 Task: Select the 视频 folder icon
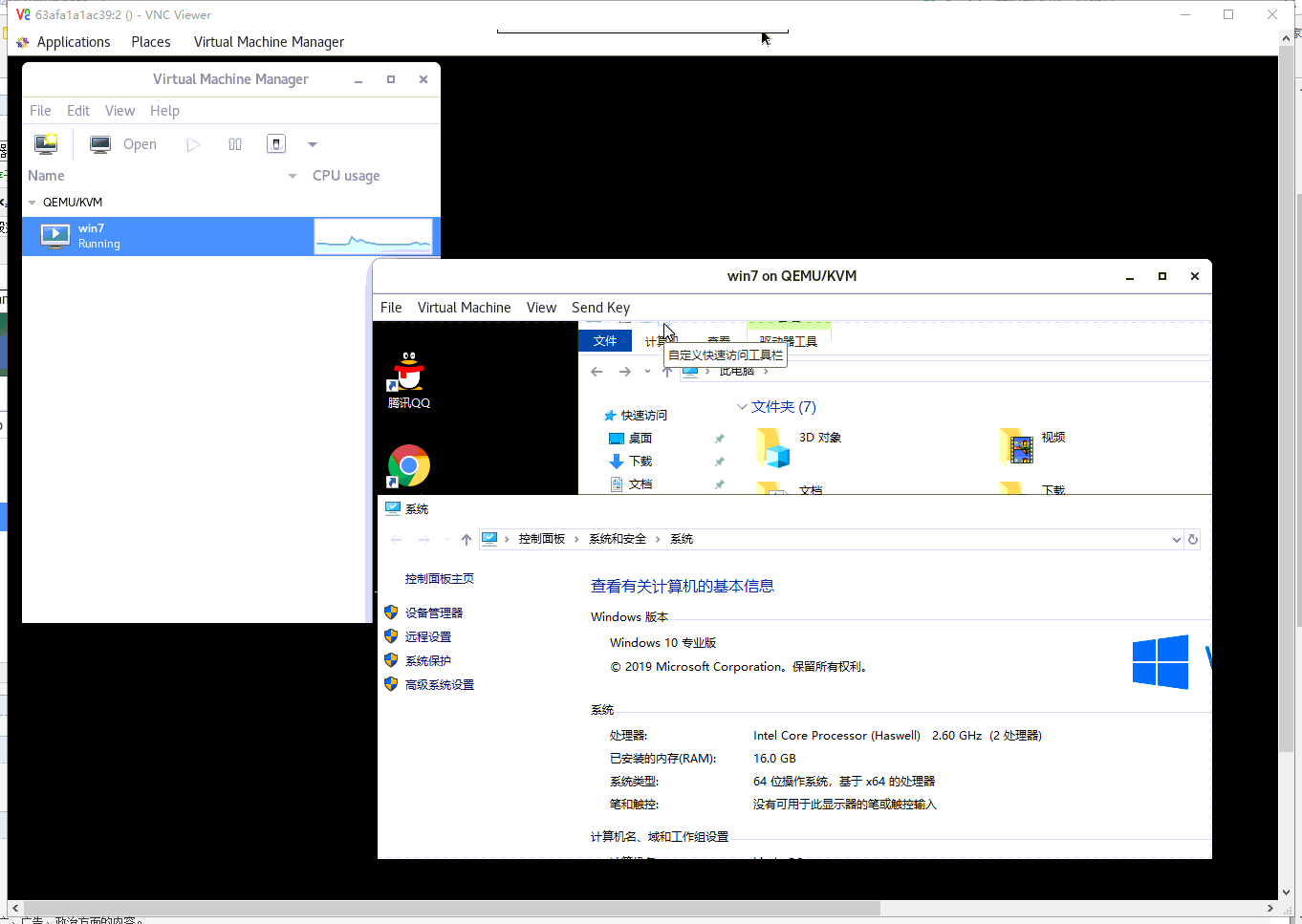pyautogui.click(x=1017, y=446)
